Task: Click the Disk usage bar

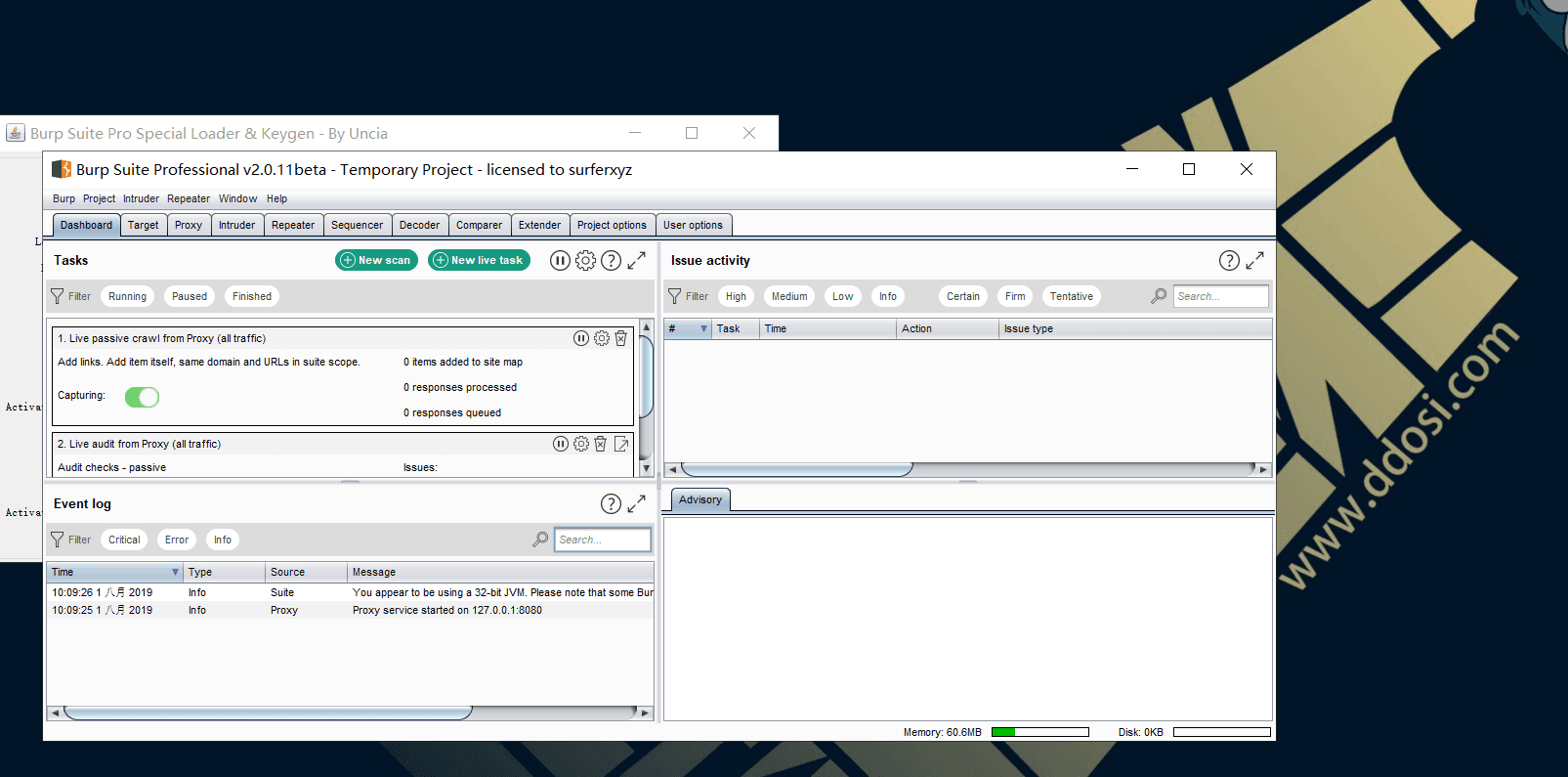Action: click(1222, 732)
